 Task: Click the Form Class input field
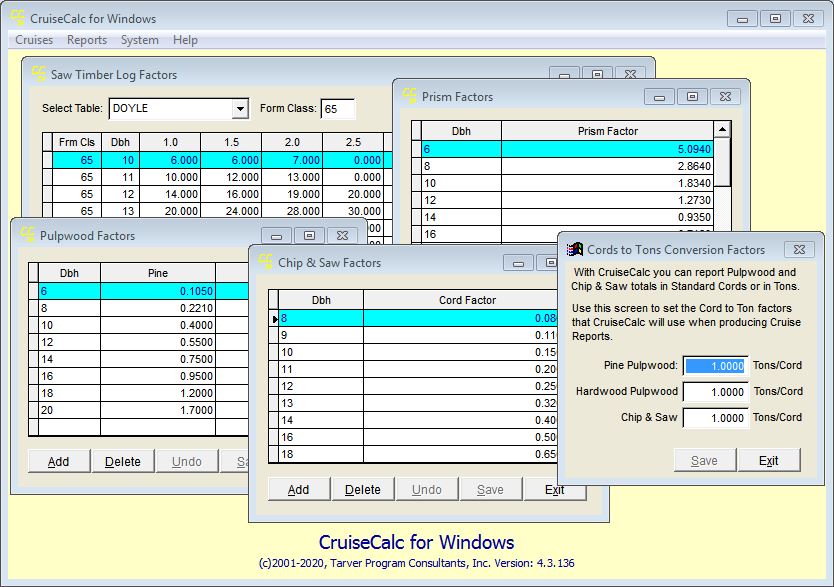(x=338, y=109)
